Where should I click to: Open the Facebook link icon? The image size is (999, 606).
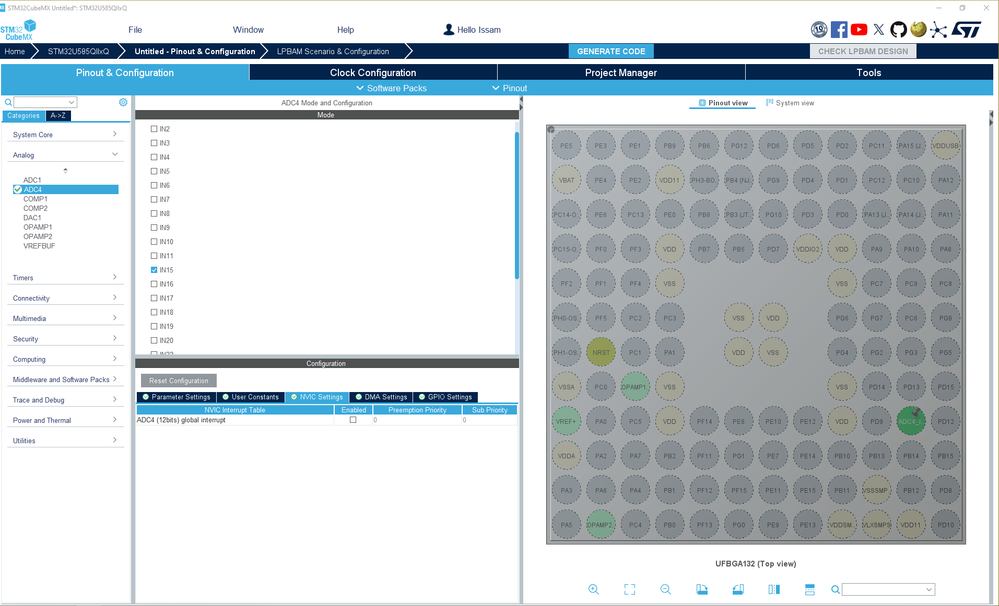coord(839,29)
